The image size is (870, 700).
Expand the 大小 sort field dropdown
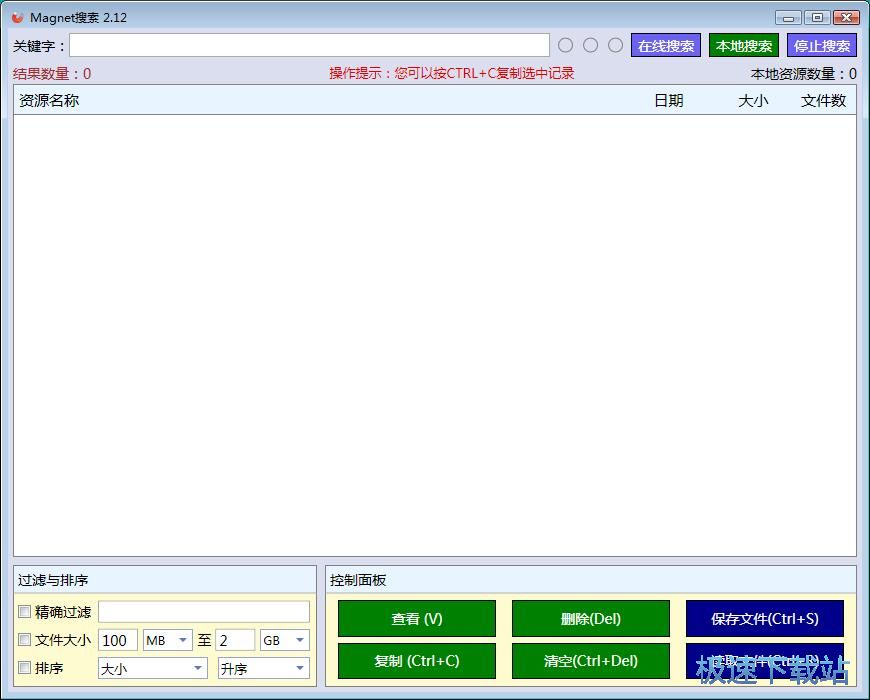point(152,669)
